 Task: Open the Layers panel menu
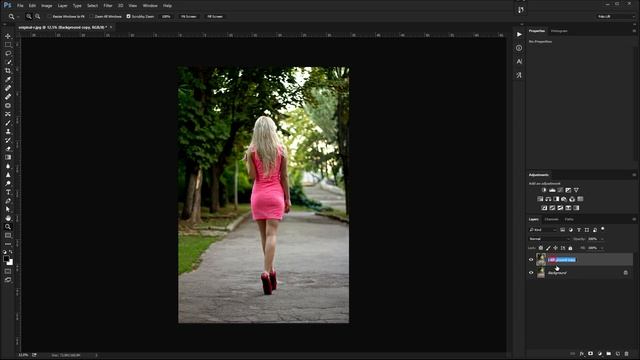click(634, 219)
